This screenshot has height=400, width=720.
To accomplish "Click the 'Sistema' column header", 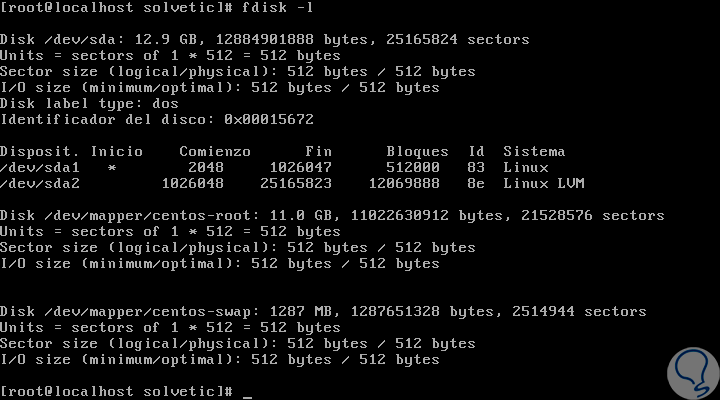I will pyautogui.click(x=534, y=152).
